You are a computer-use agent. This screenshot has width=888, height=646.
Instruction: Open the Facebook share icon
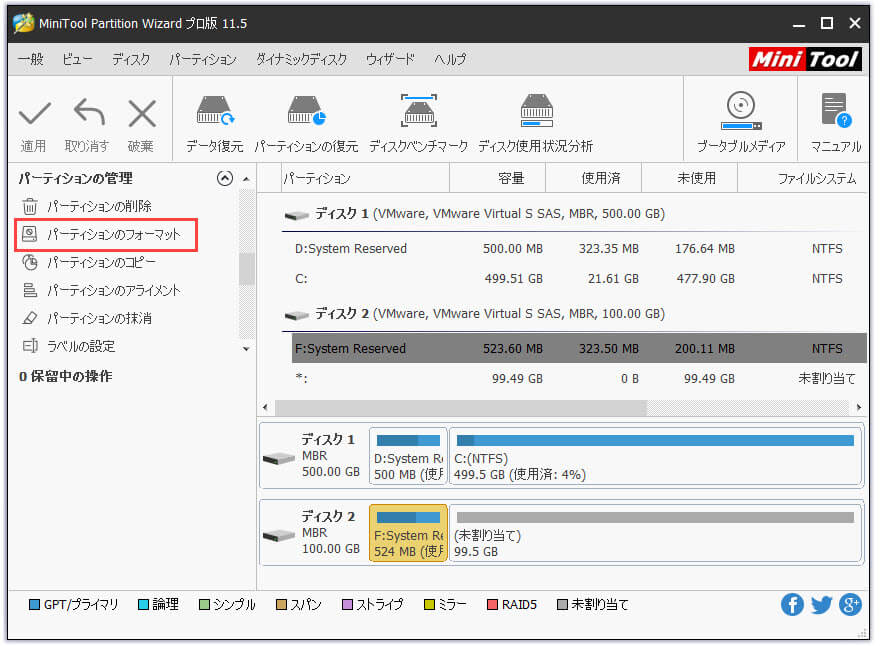click(792, 605)
